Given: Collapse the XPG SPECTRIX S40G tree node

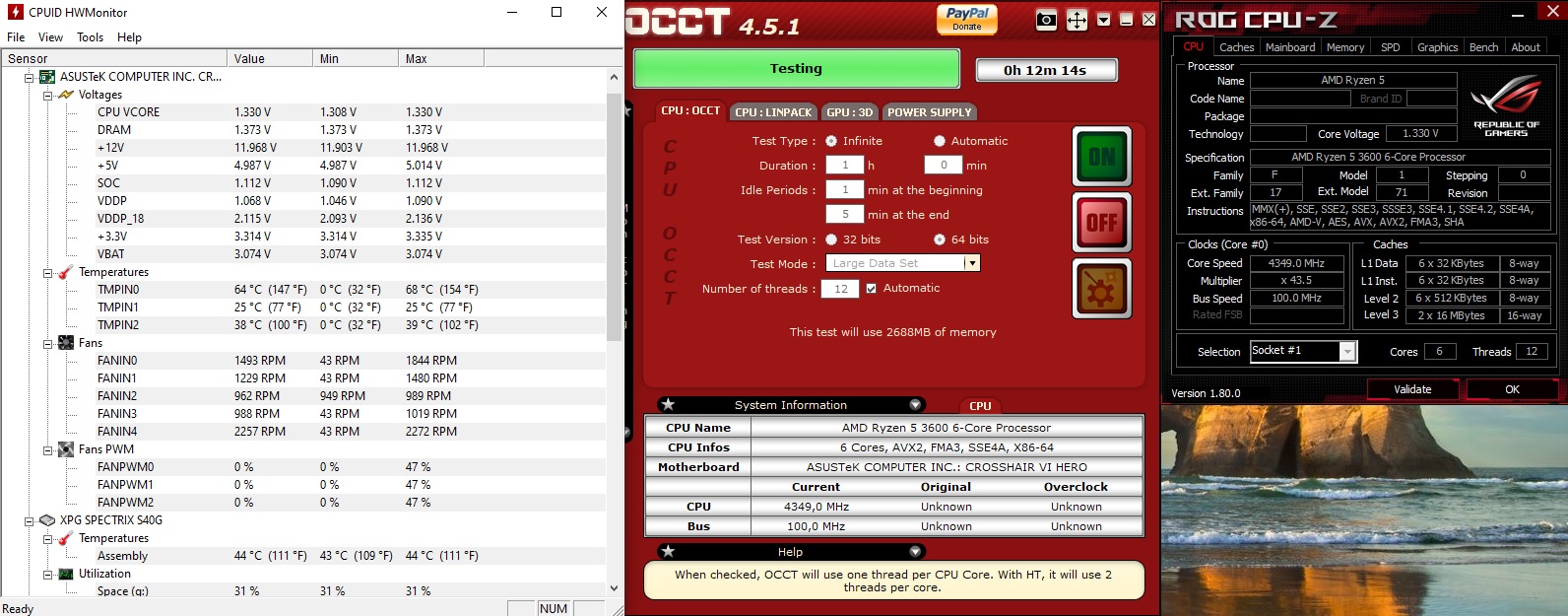Looking at the screenshot, I should (29, 520).
